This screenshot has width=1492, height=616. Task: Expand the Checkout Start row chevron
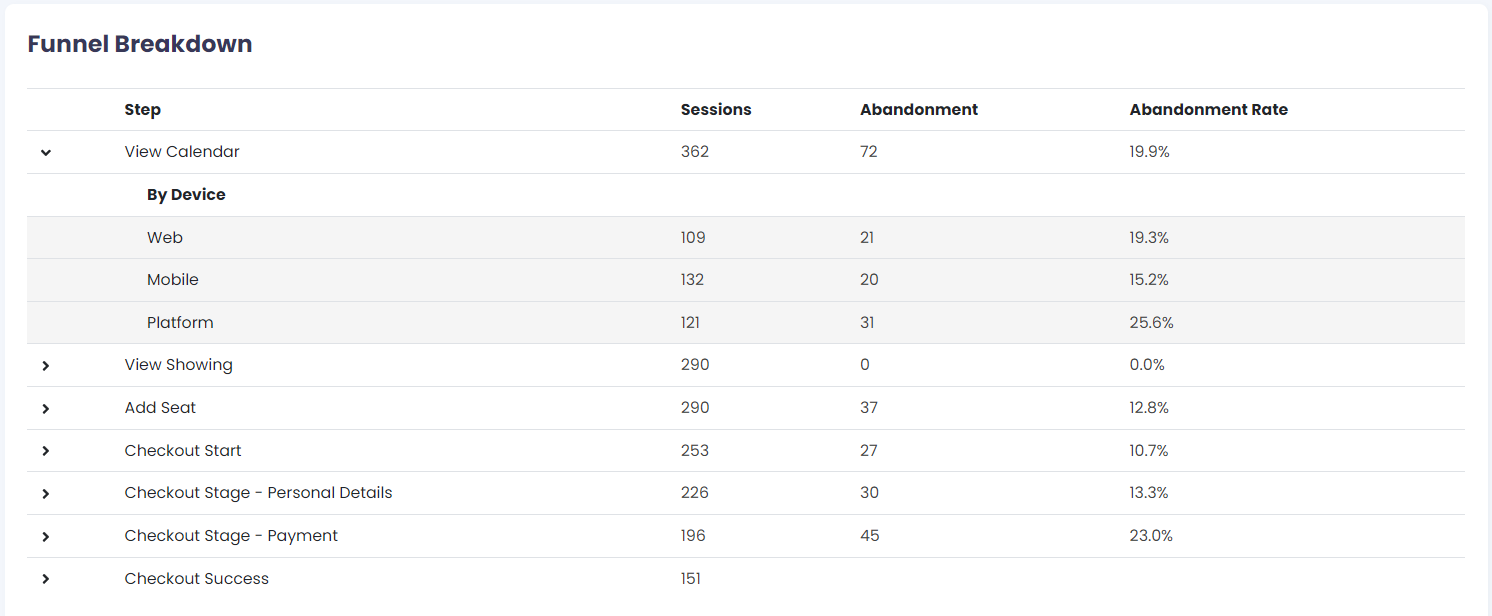[x=46, y=451]
